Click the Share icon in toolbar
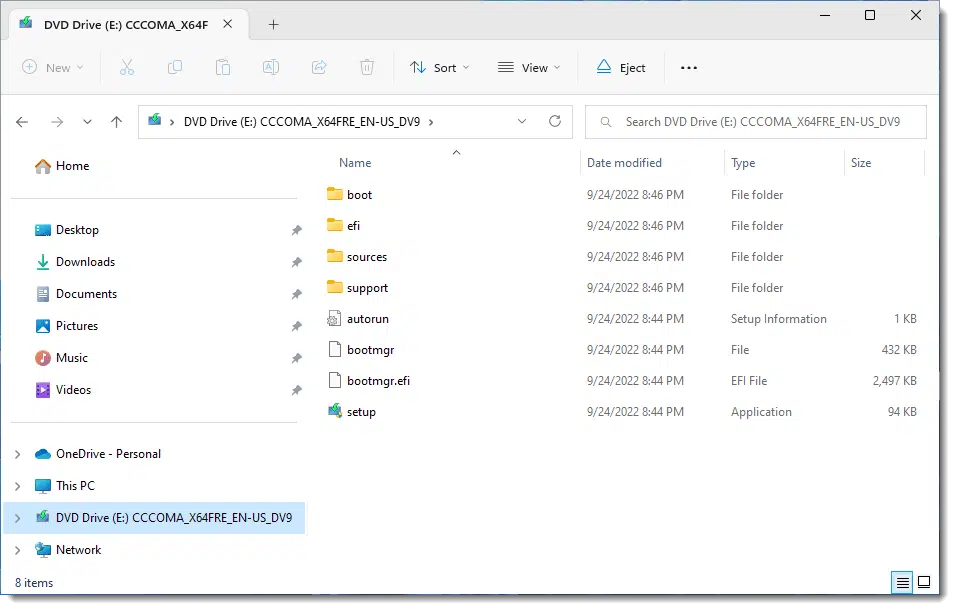 tap(319, 68)
